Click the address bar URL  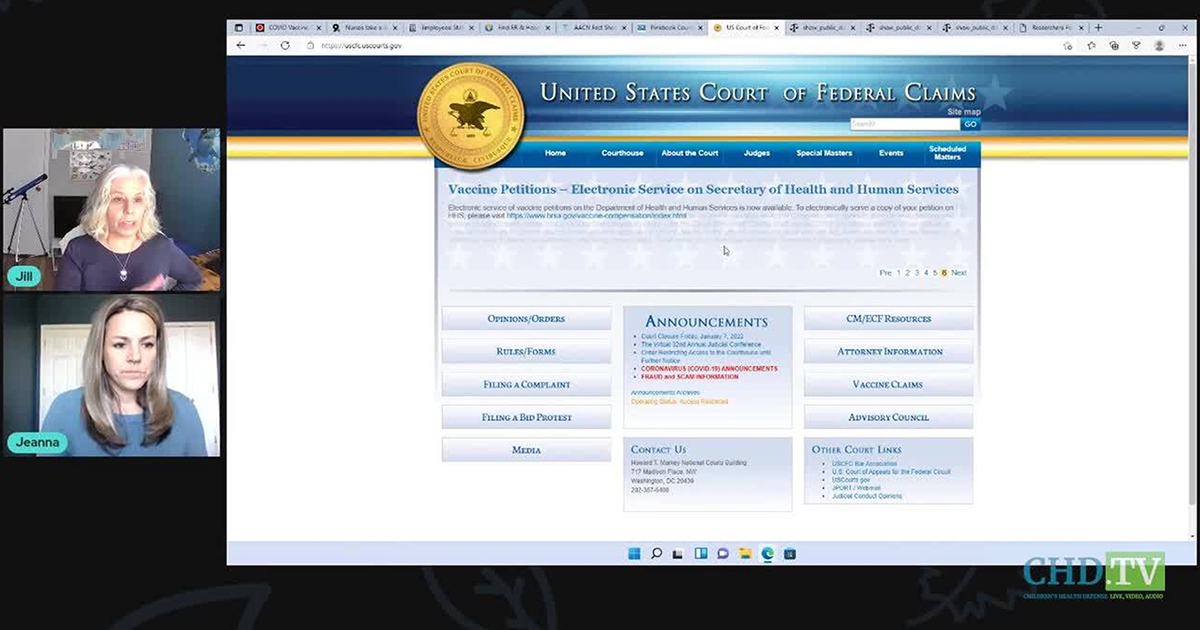[362, 46]
